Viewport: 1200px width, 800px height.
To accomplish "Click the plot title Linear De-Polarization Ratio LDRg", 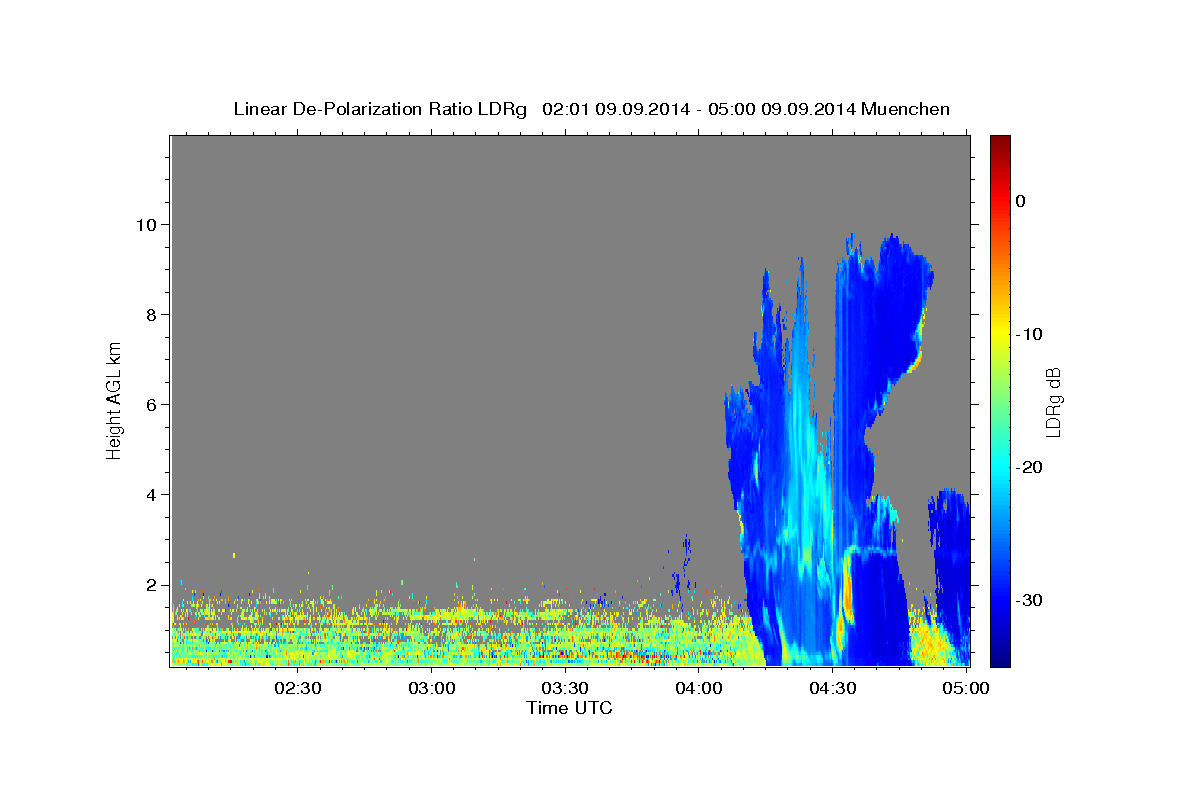I will tap(380, 109).
